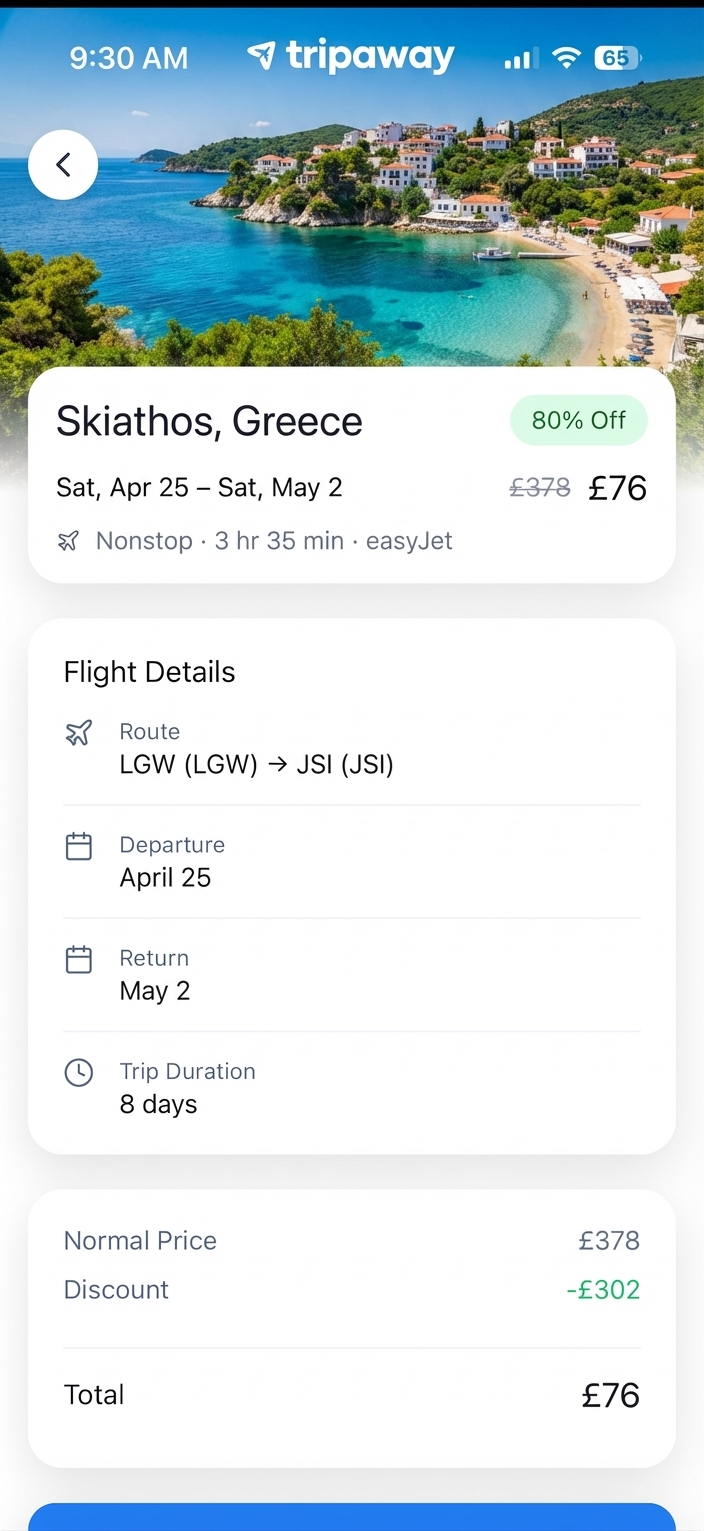This screenshot has height=1531, width=704.
Task: Tap the April 25 departure date
Action: [165, 878]
